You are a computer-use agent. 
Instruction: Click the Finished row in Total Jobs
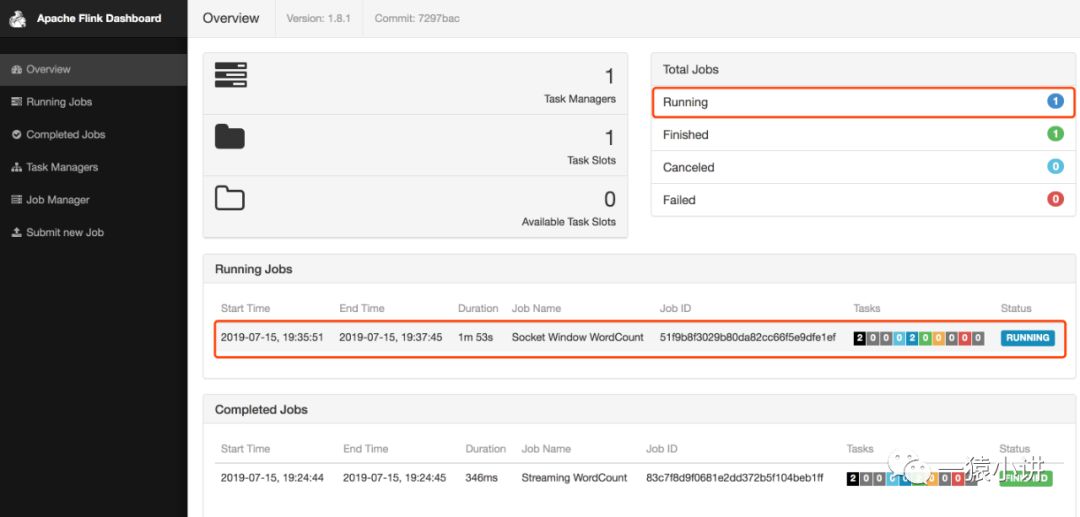863,134
